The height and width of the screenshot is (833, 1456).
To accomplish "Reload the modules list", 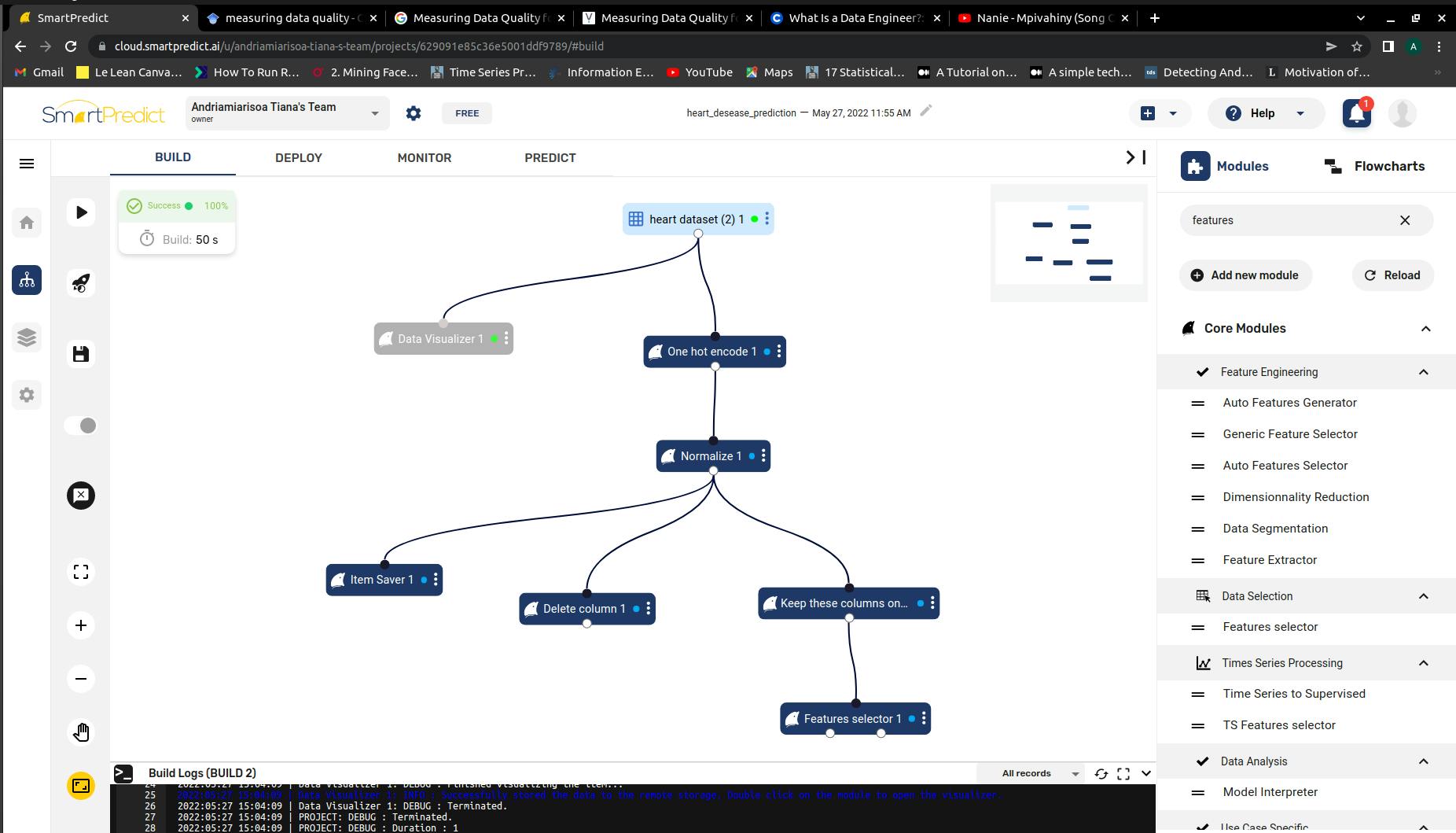I will 1392,275.
